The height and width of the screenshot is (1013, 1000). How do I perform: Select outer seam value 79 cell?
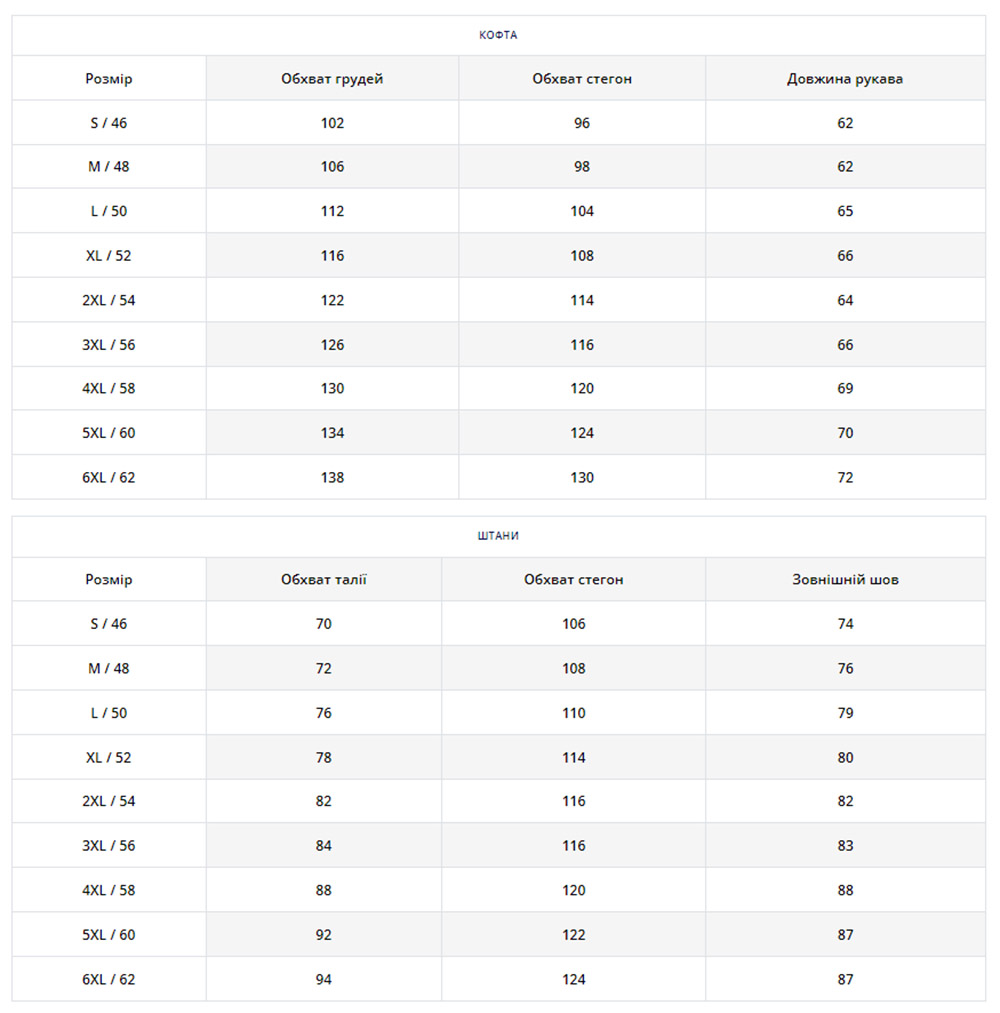tap(845, 713)
